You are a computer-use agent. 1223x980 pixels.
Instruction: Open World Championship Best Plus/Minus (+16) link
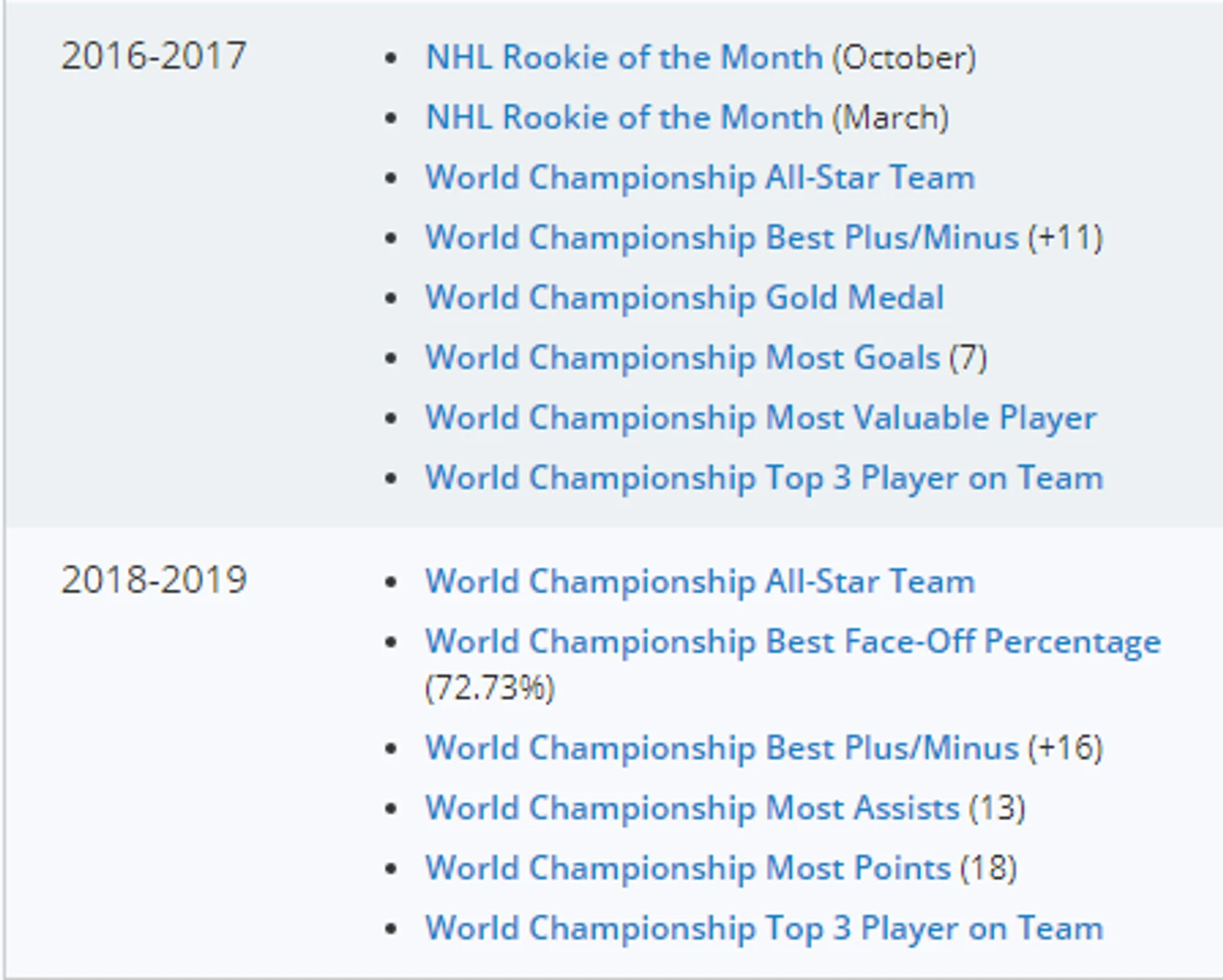click(721, 748)
